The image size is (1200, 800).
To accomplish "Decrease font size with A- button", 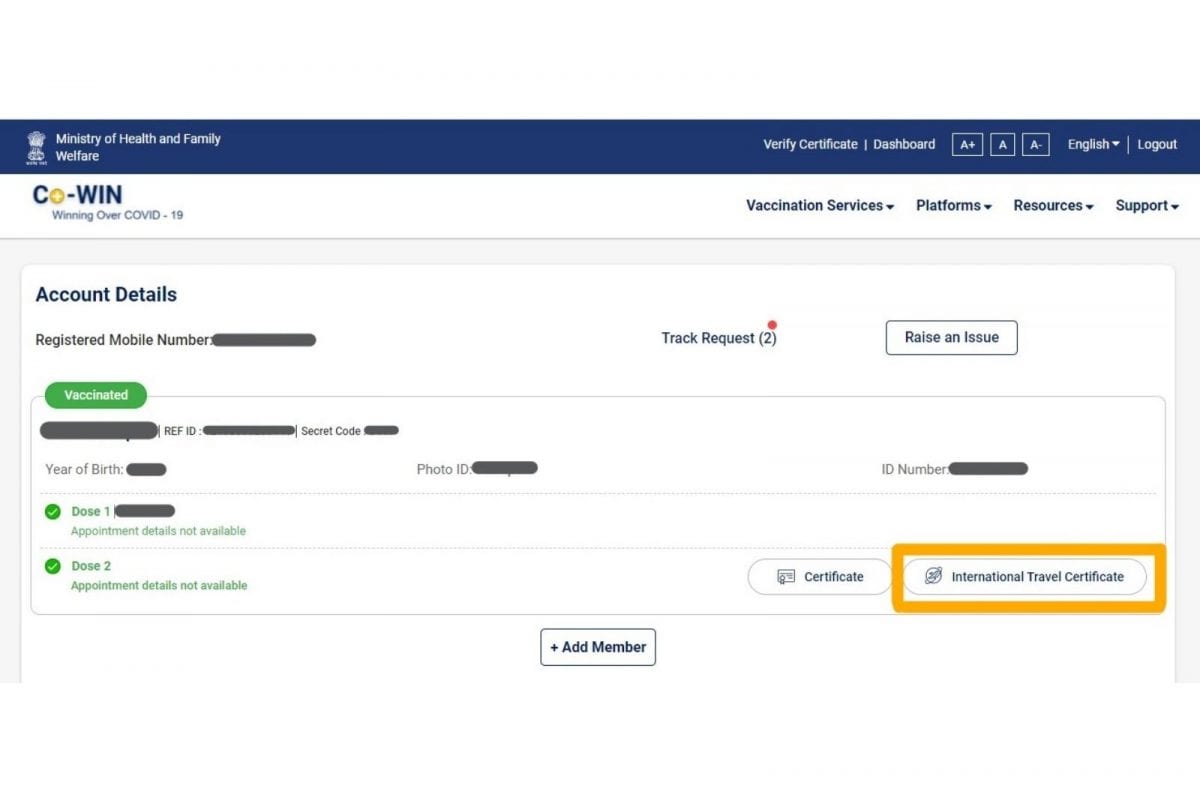I will tap(1036, 145).
